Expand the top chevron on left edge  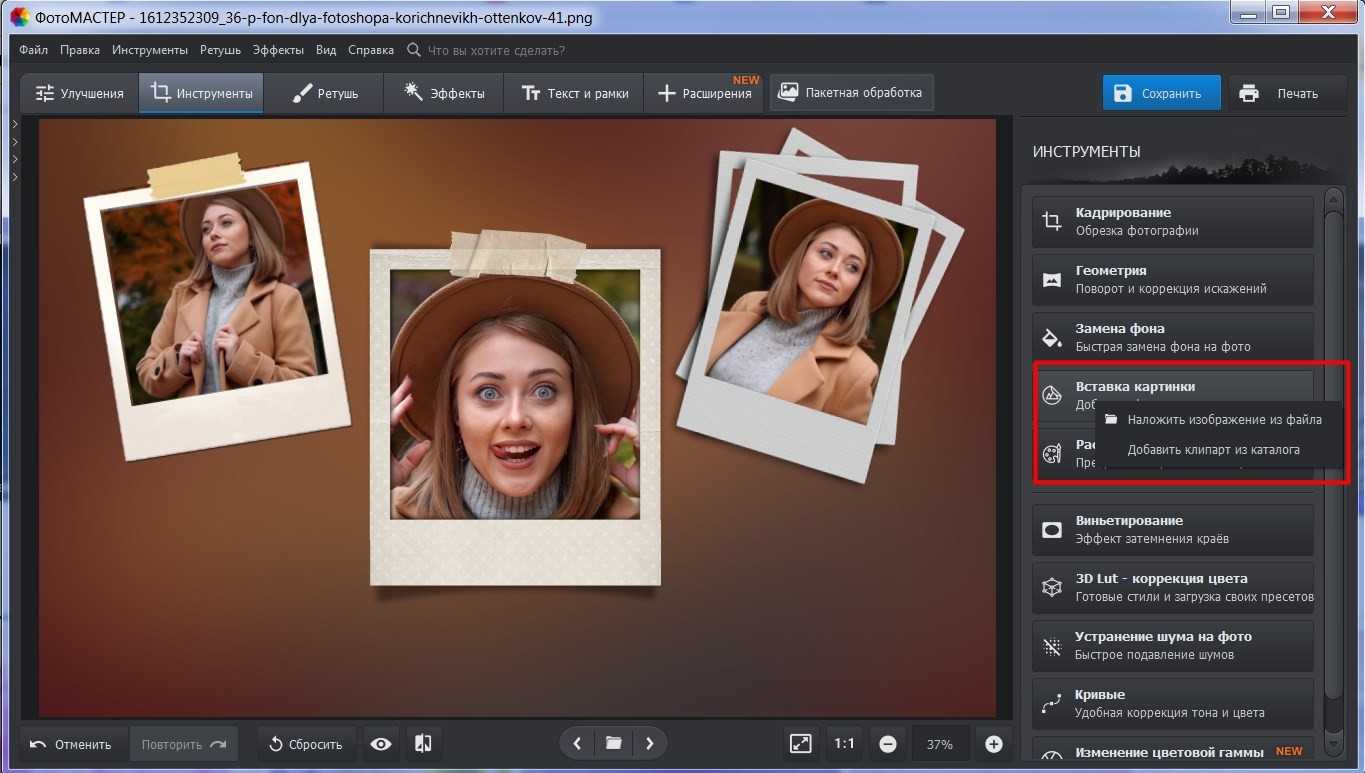[15, 124]
